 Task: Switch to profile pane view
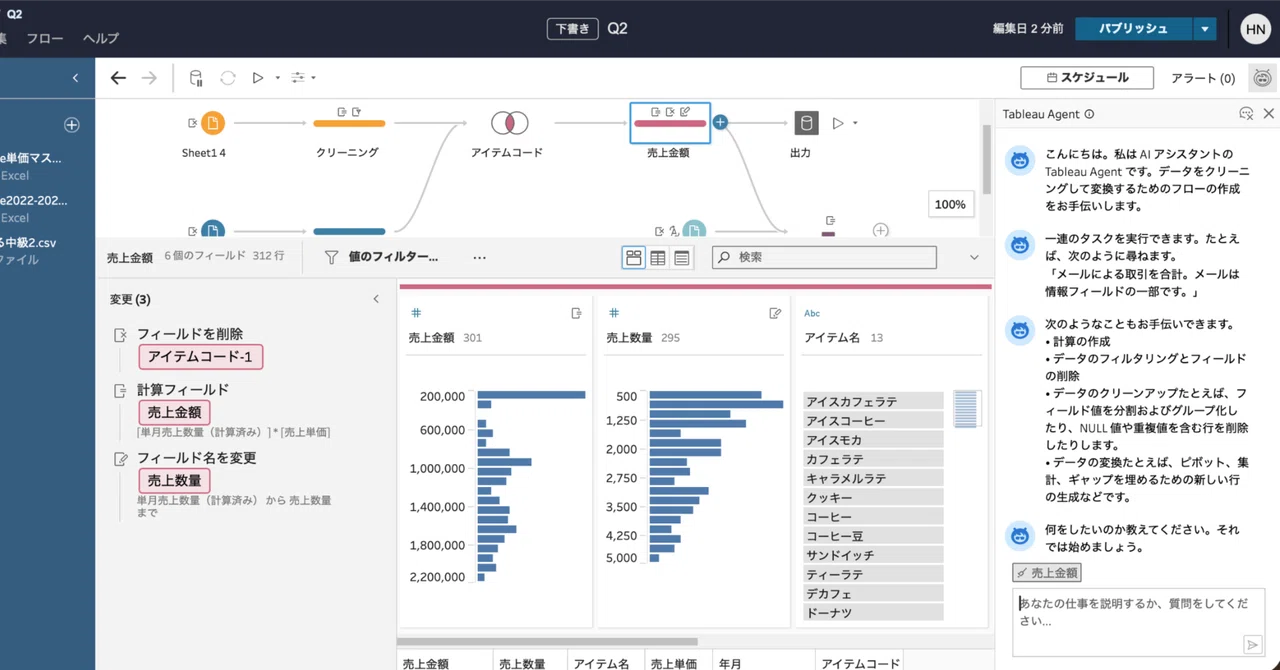(x=634, y=258)
